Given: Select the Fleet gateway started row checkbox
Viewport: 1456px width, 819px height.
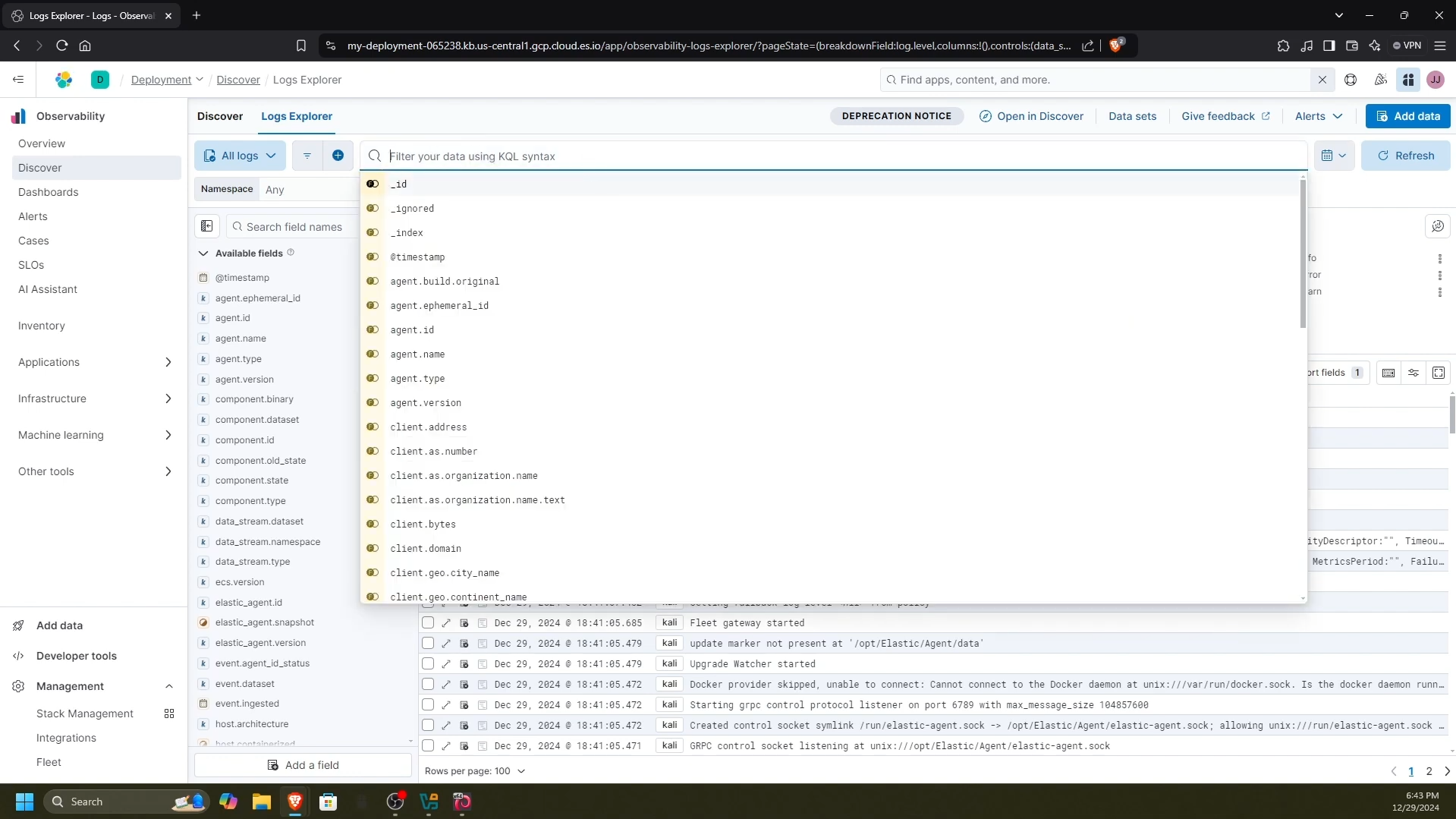Looking at the screenshot, I should 428,623.
